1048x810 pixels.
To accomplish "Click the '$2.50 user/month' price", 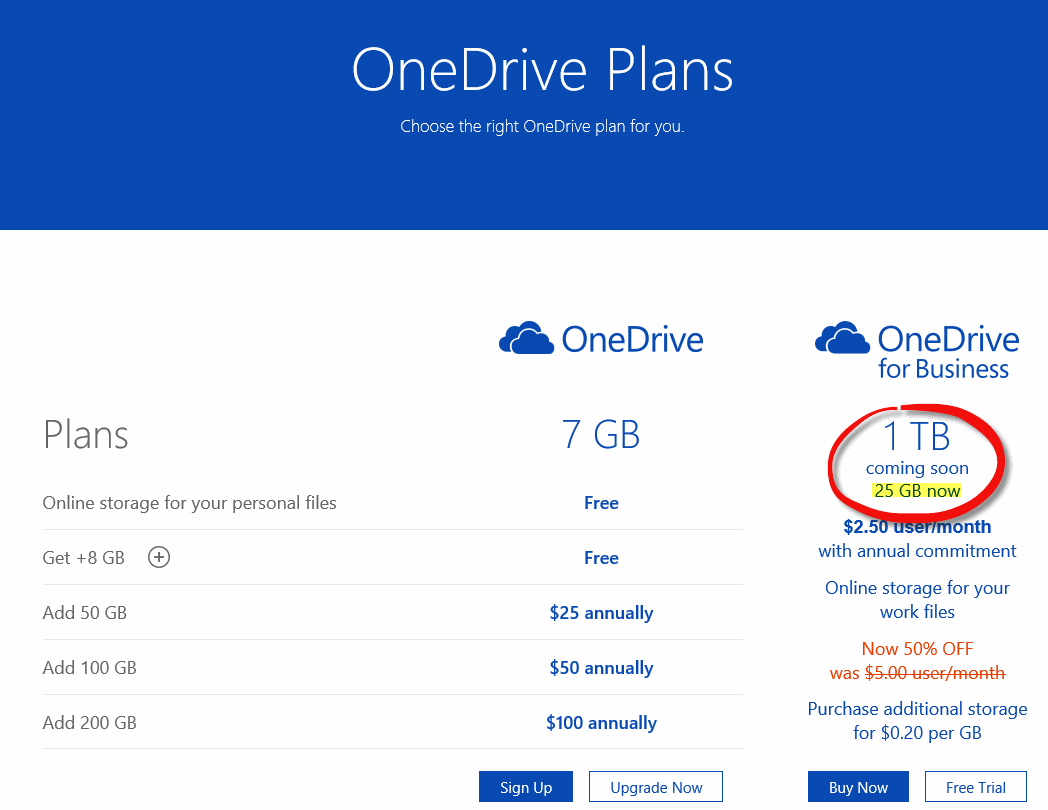I will point(917,527).
